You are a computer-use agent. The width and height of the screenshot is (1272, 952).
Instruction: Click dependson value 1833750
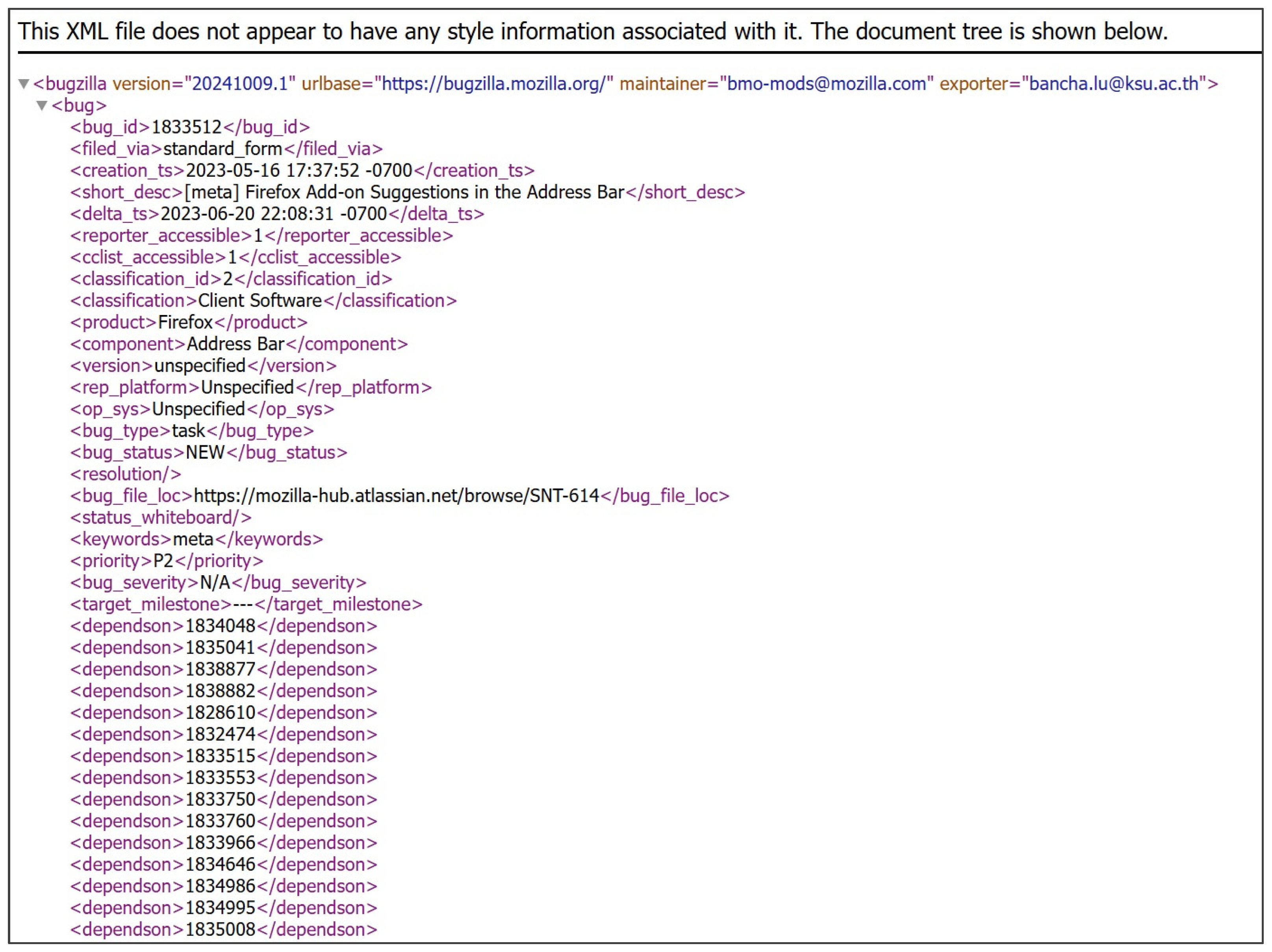click(220, 800)
